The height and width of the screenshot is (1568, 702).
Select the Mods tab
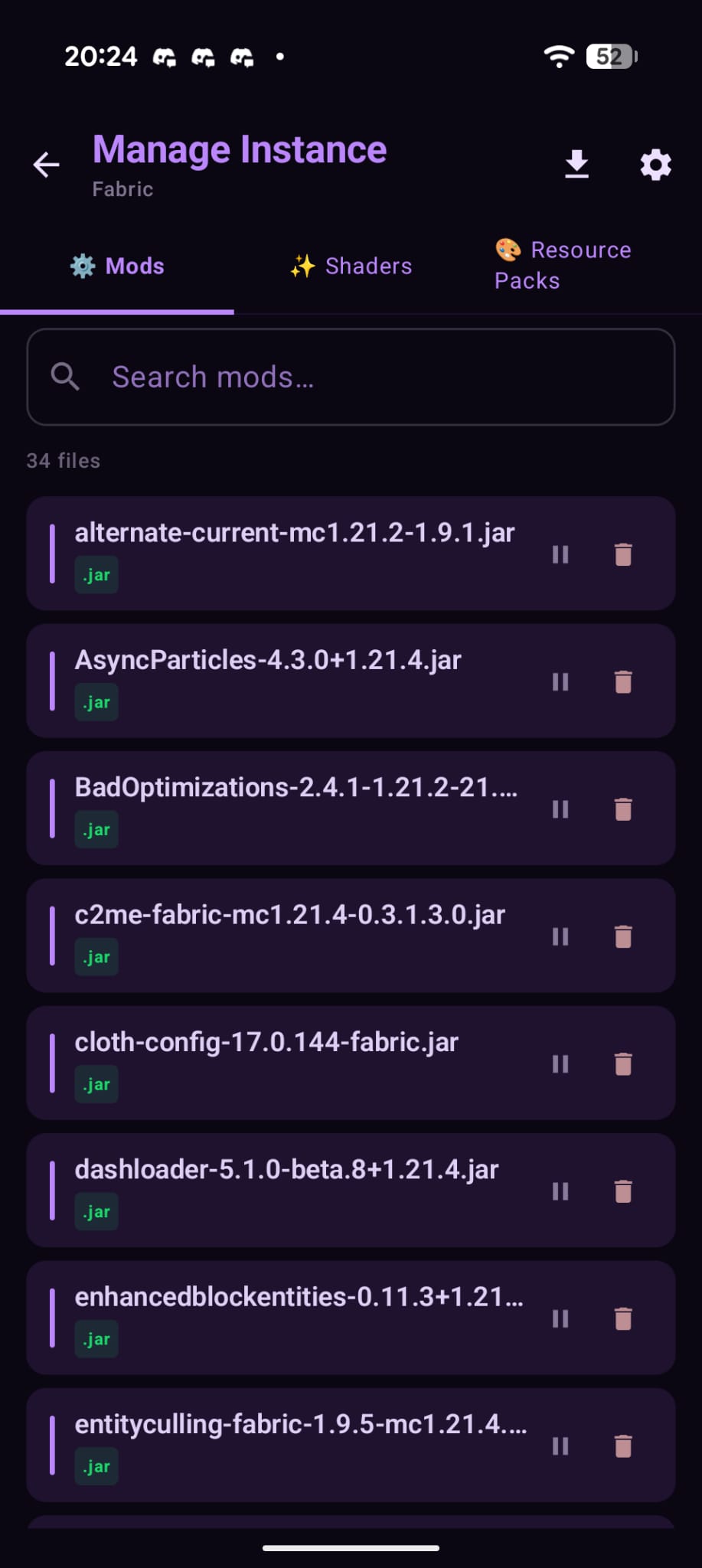117,266
